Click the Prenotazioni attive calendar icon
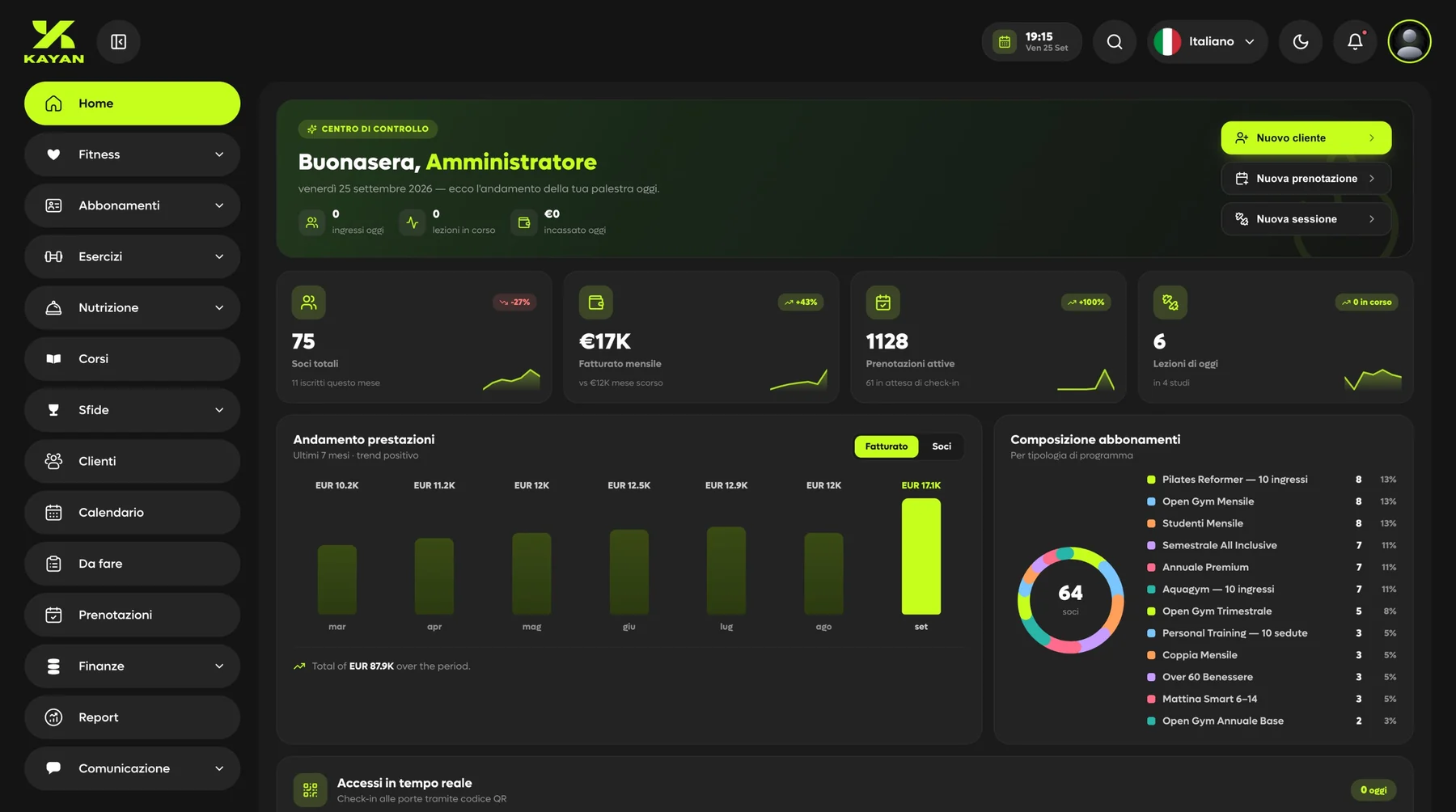The width and height of the screenshot is (1456, 812). click(x=883, y=302)
